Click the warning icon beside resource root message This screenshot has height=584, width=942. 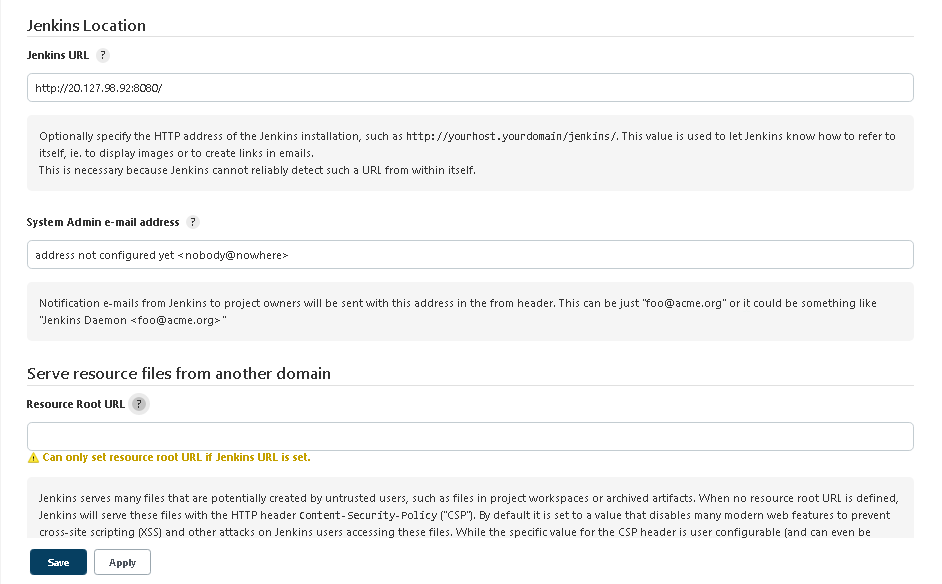pyautogui.click(x=33, y=458)
